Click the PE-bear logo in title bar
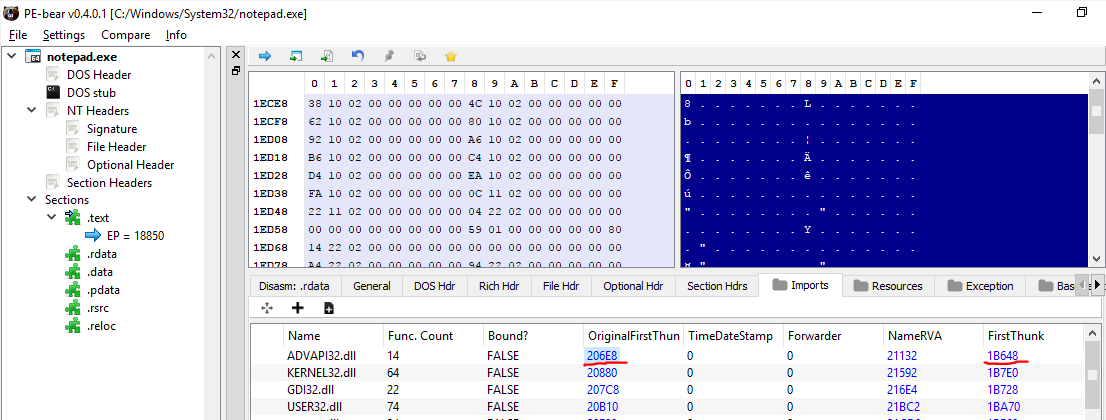Screen dimensions: 1106x420 point(11,13)
